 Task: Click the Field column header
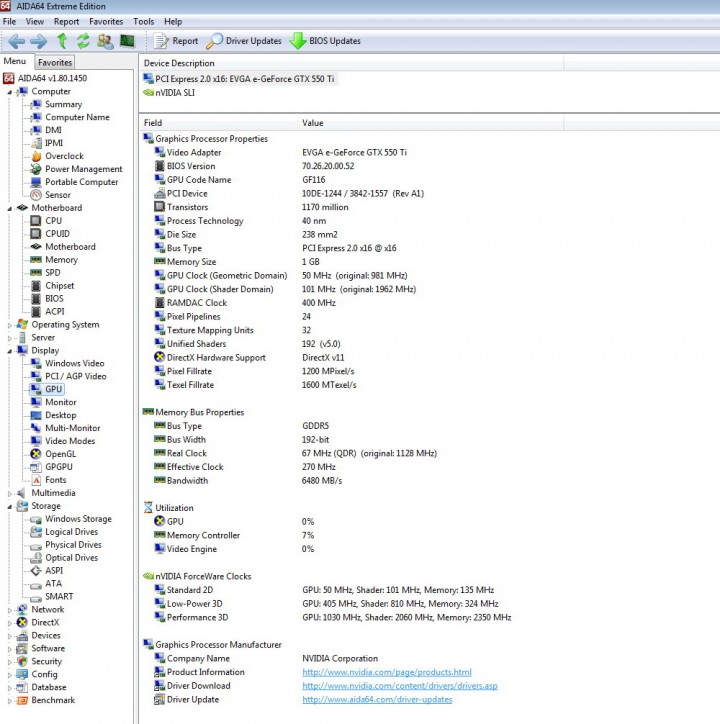(x=218, y=123)
